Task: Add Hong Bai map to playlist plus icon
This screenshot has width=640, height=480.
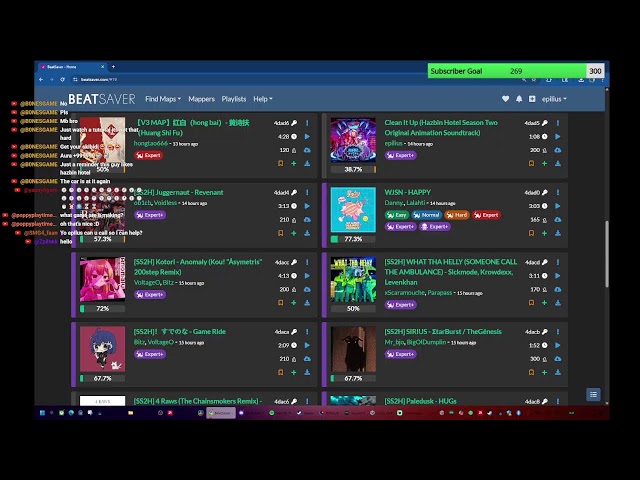Action: pyautogui.click(x=294, y=164)
